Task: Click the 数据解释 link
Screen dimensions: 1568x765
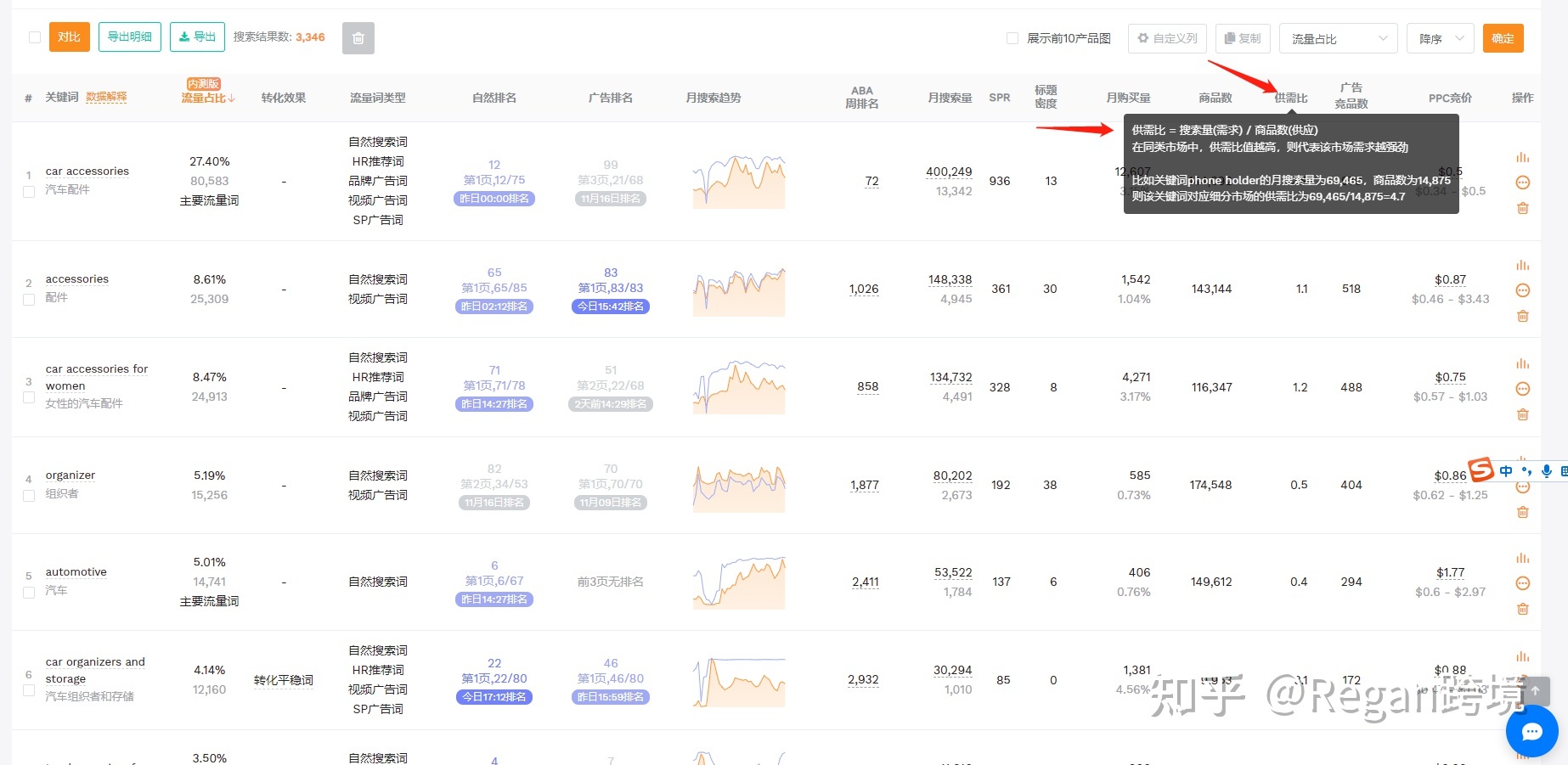Action: point(106,98)
